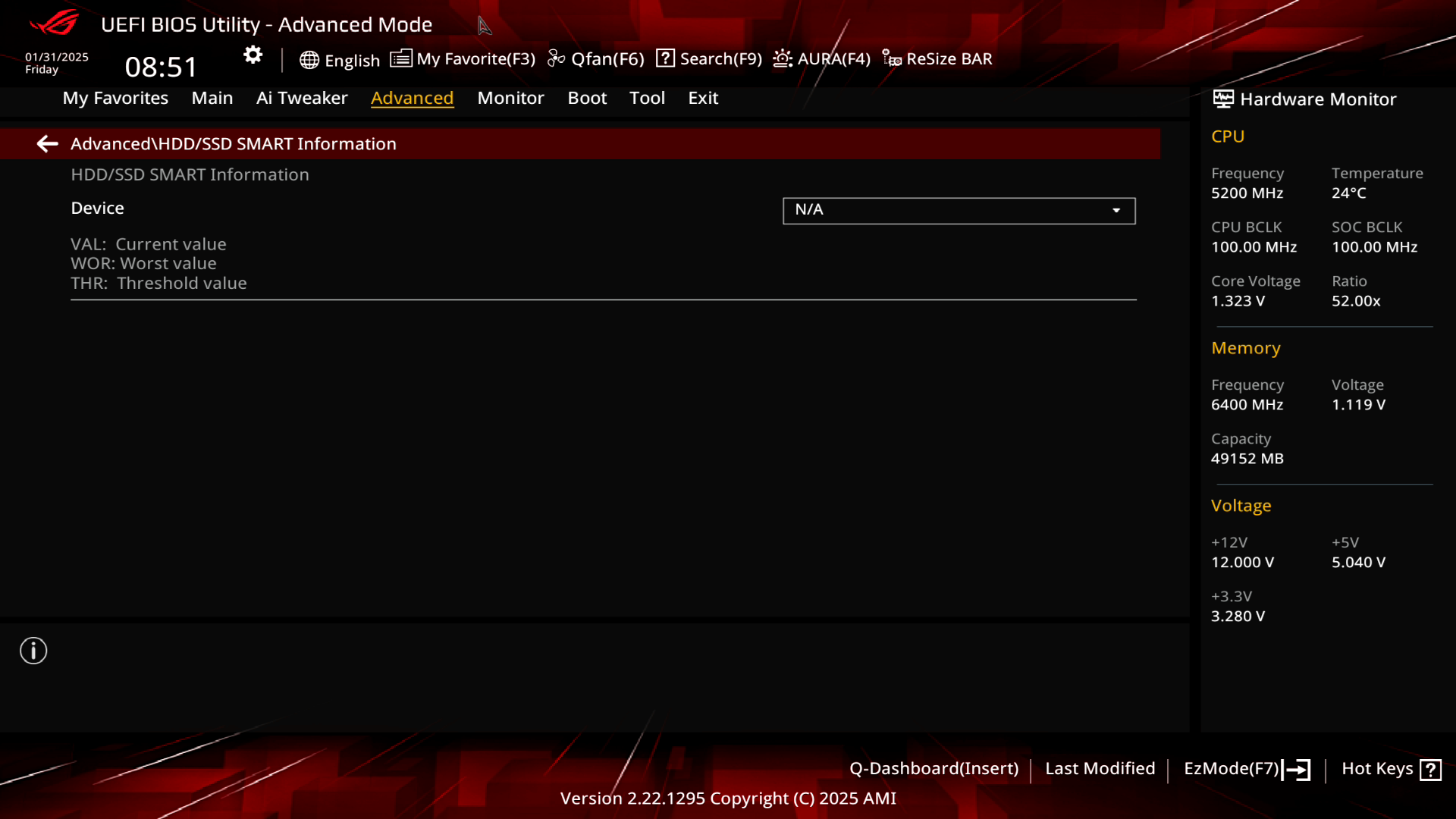Click the THR: Threshold value legend

tap(158, 283)
